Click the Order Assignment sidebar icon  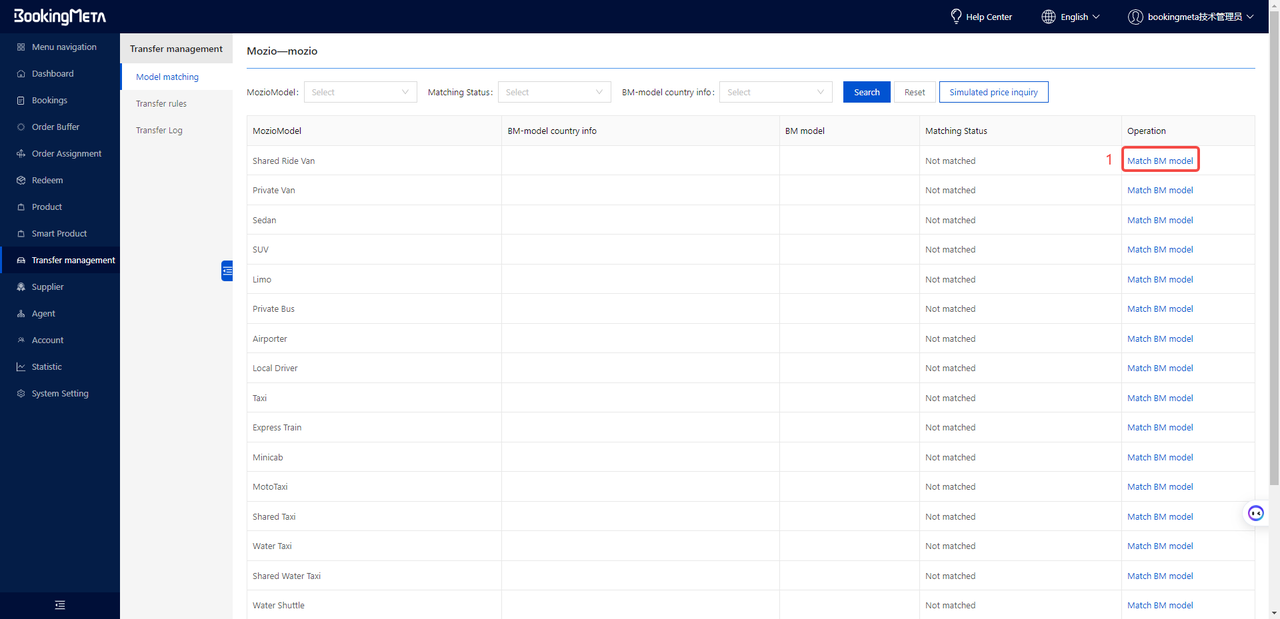tap(21, 154)
